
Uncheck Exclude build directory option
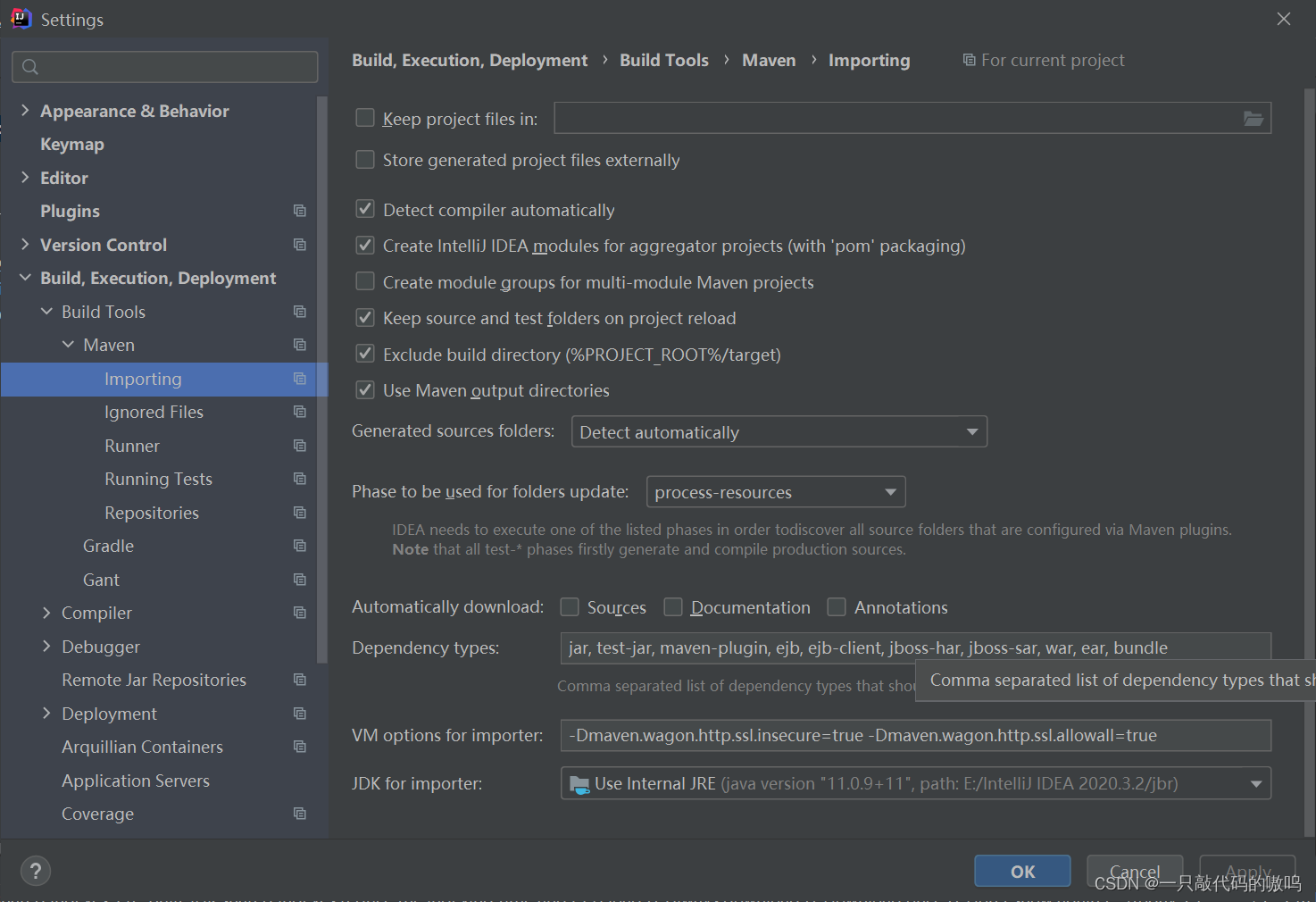pyautogui.click(x=365, y=354)
